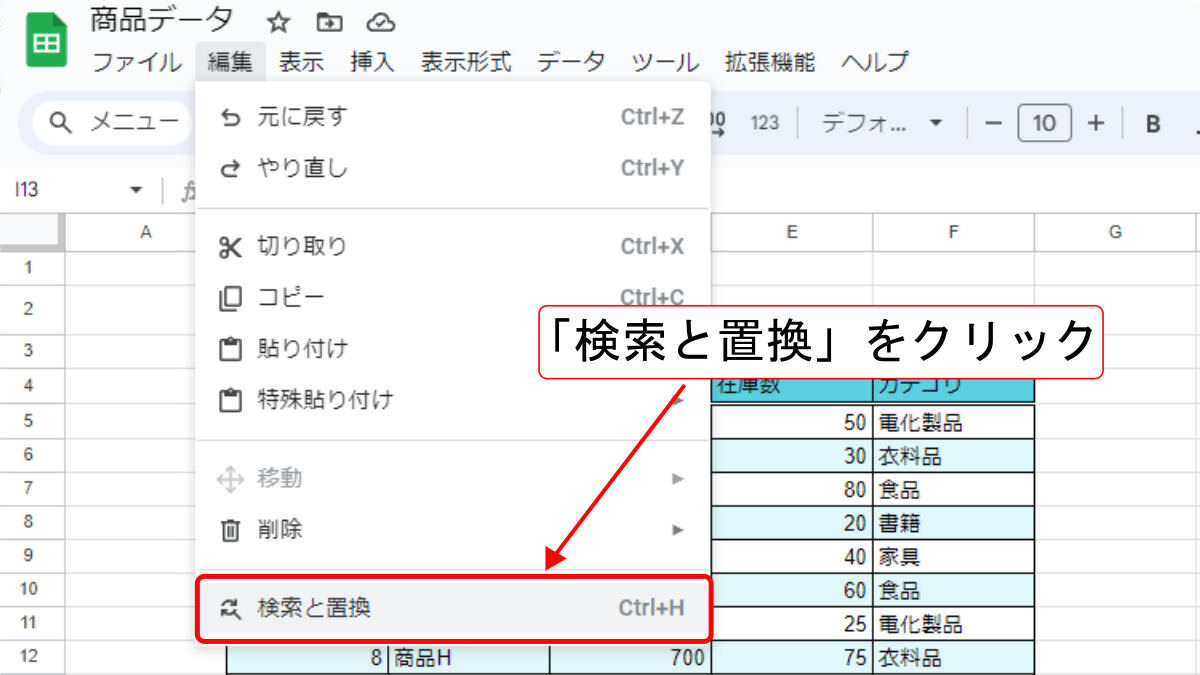
Task: Choose 検索と置換 from the edit menu
Action: pos(452,607)
